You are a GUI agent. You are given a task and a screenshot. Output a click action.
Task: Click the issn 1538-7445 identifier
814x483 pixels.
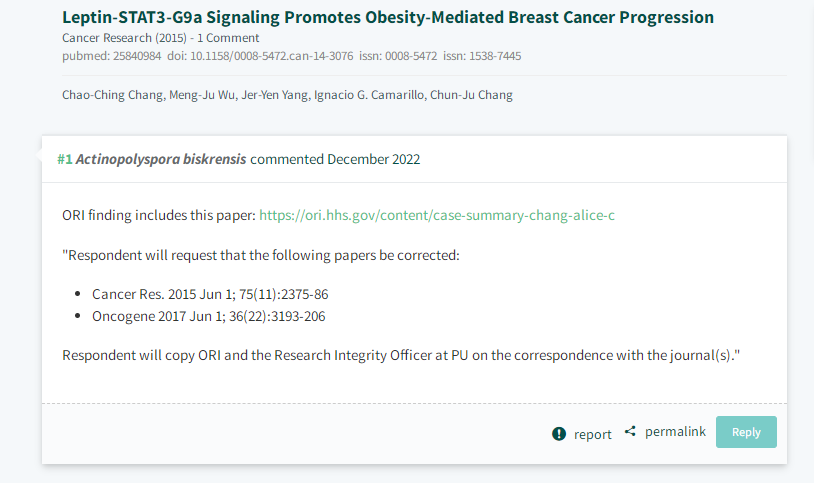click(x=482, y=56)
